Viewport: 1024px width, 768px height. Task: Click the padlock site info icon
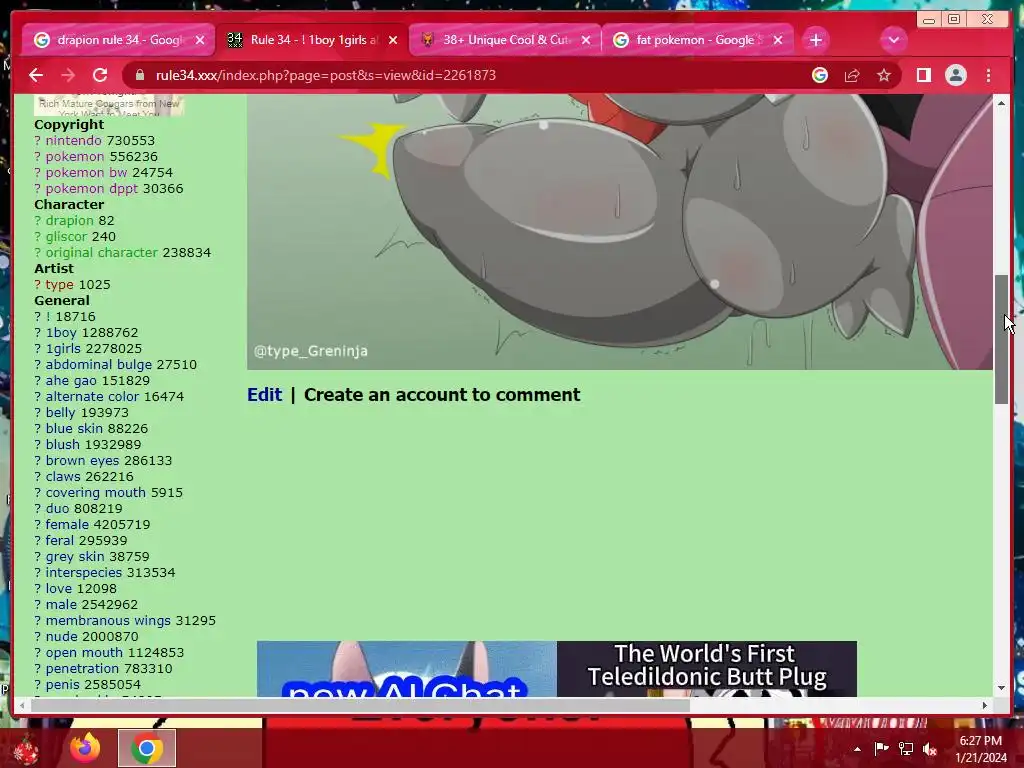[x=139, y=75]
